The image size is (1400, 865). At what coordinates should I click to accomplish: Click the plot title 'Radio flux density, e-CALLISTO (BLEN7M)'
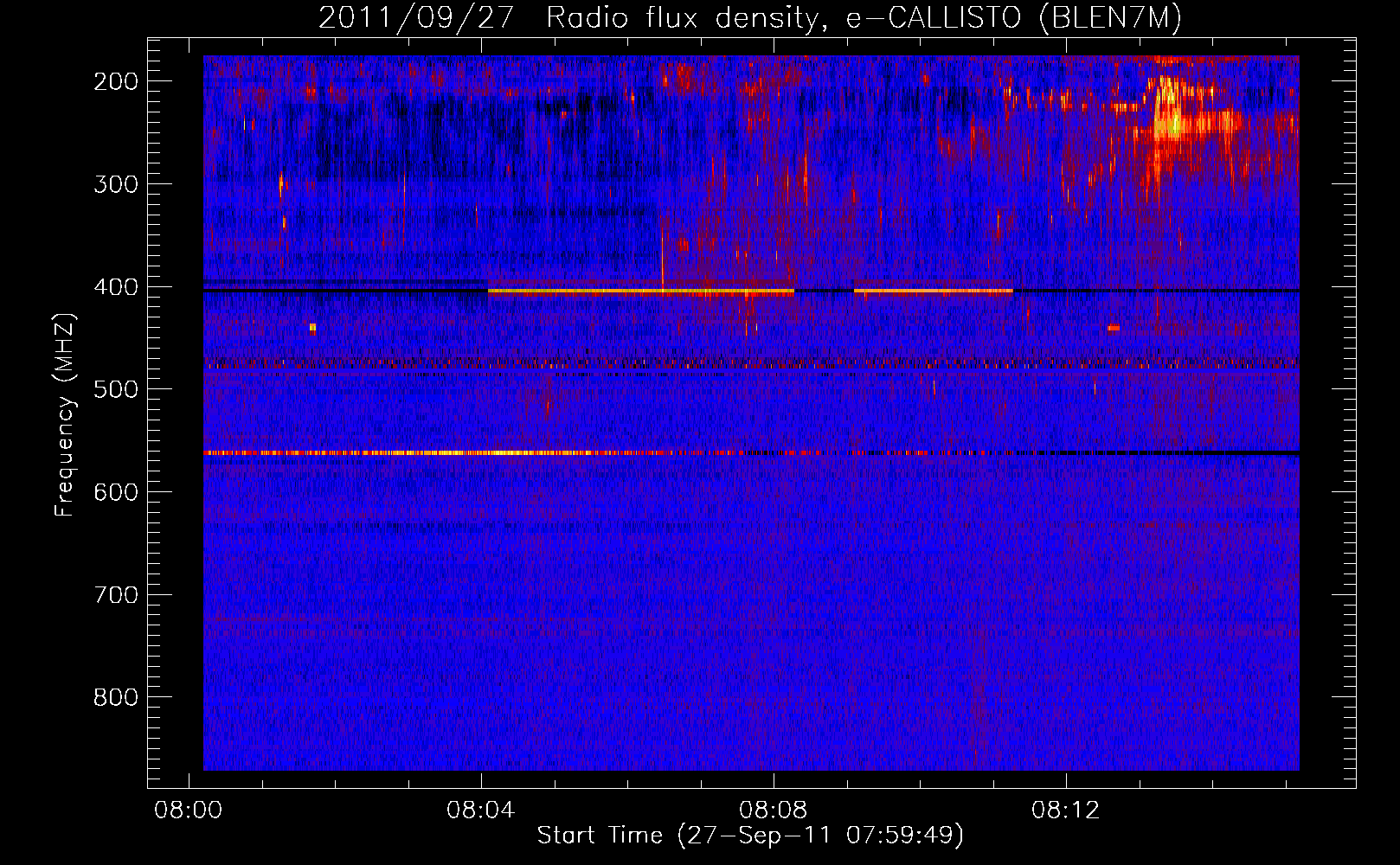click(864, 18)
